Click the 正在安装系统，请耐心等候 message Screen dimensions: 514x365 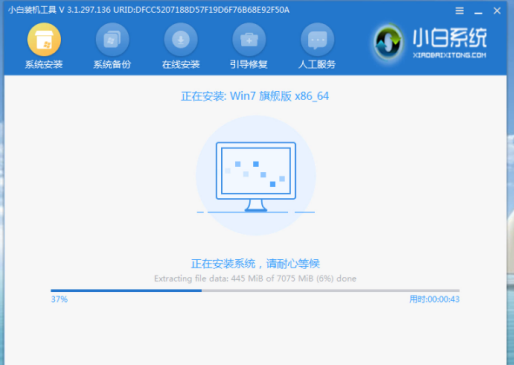coord(255,264)
